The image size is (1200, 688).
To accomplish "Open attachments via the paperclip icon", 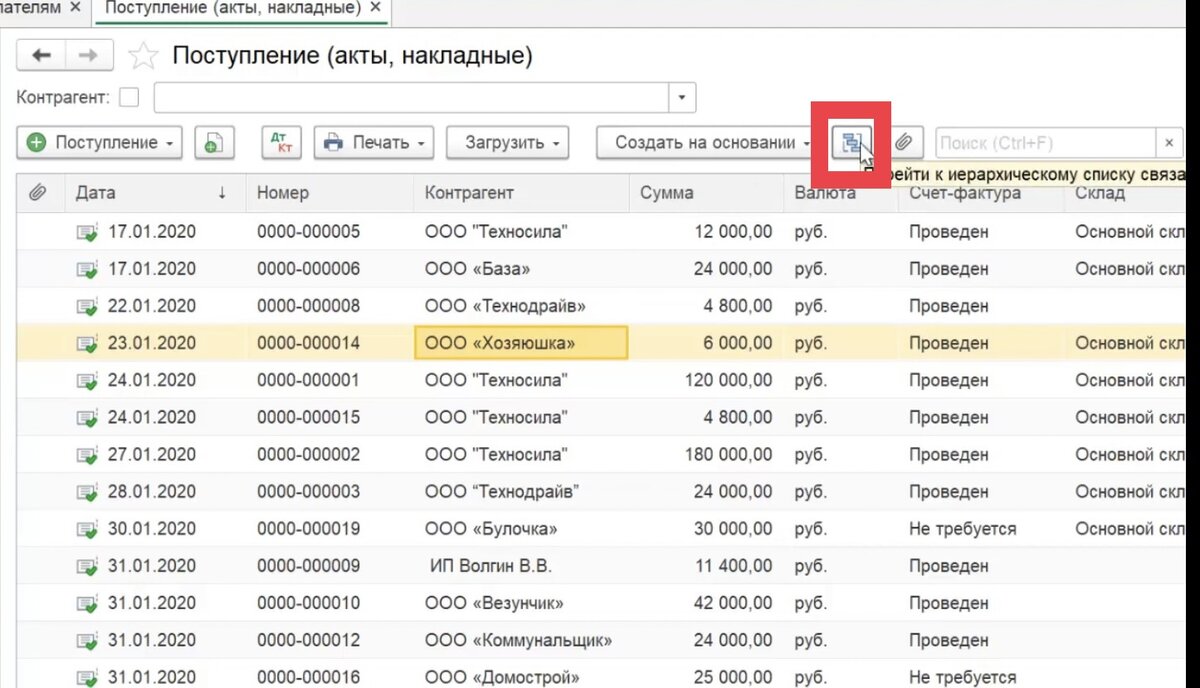I will coord(908,142).
